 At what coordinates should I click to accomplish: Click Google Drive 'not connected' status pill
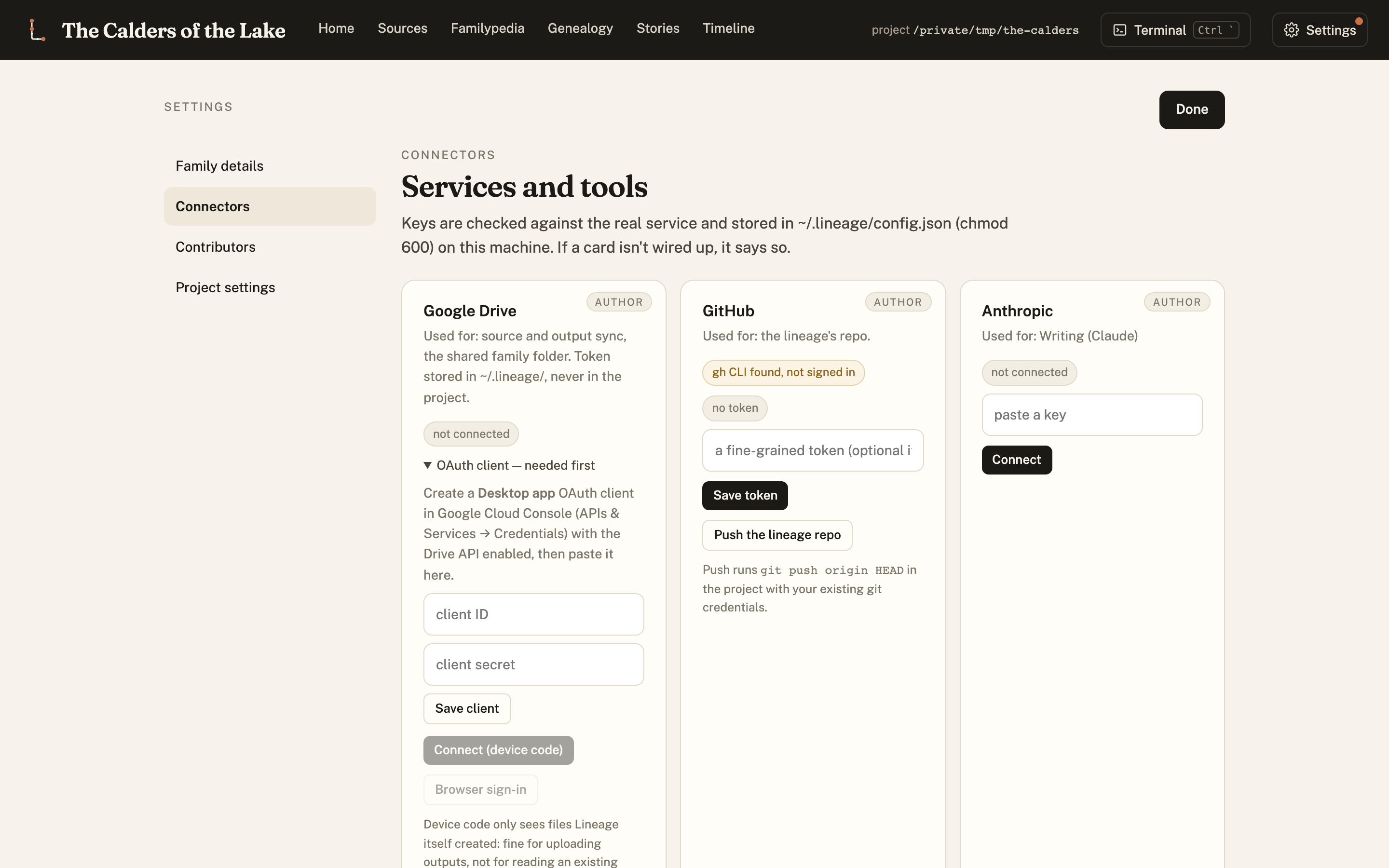[471, 434]
